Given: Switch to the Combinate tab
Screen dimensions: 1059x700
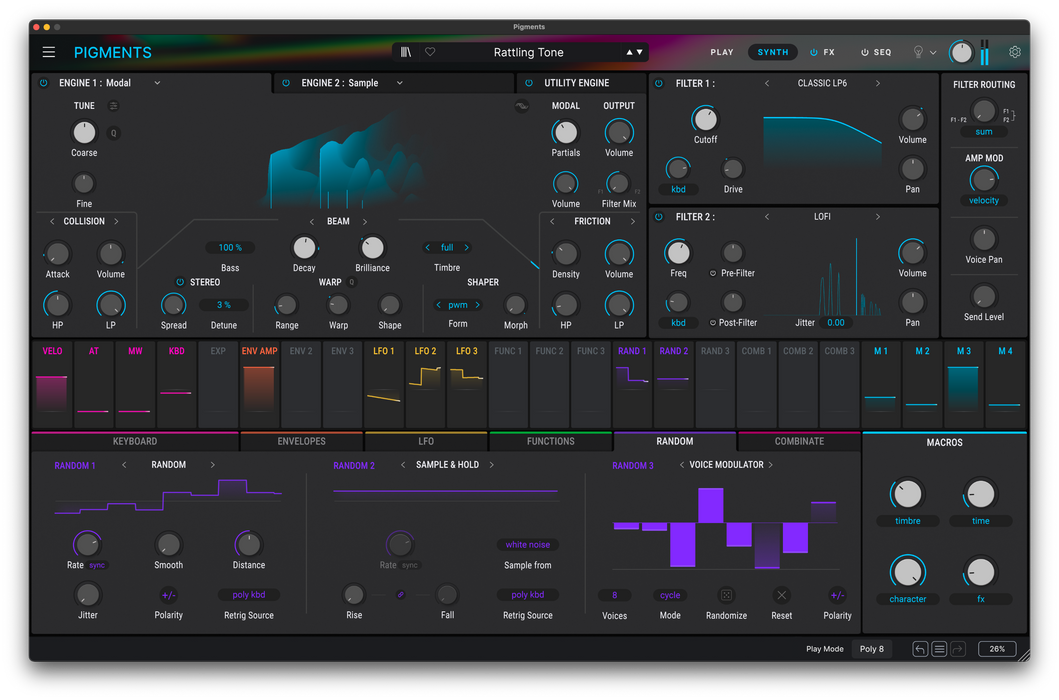Looking at the screenshot, I should pos(799,441).
